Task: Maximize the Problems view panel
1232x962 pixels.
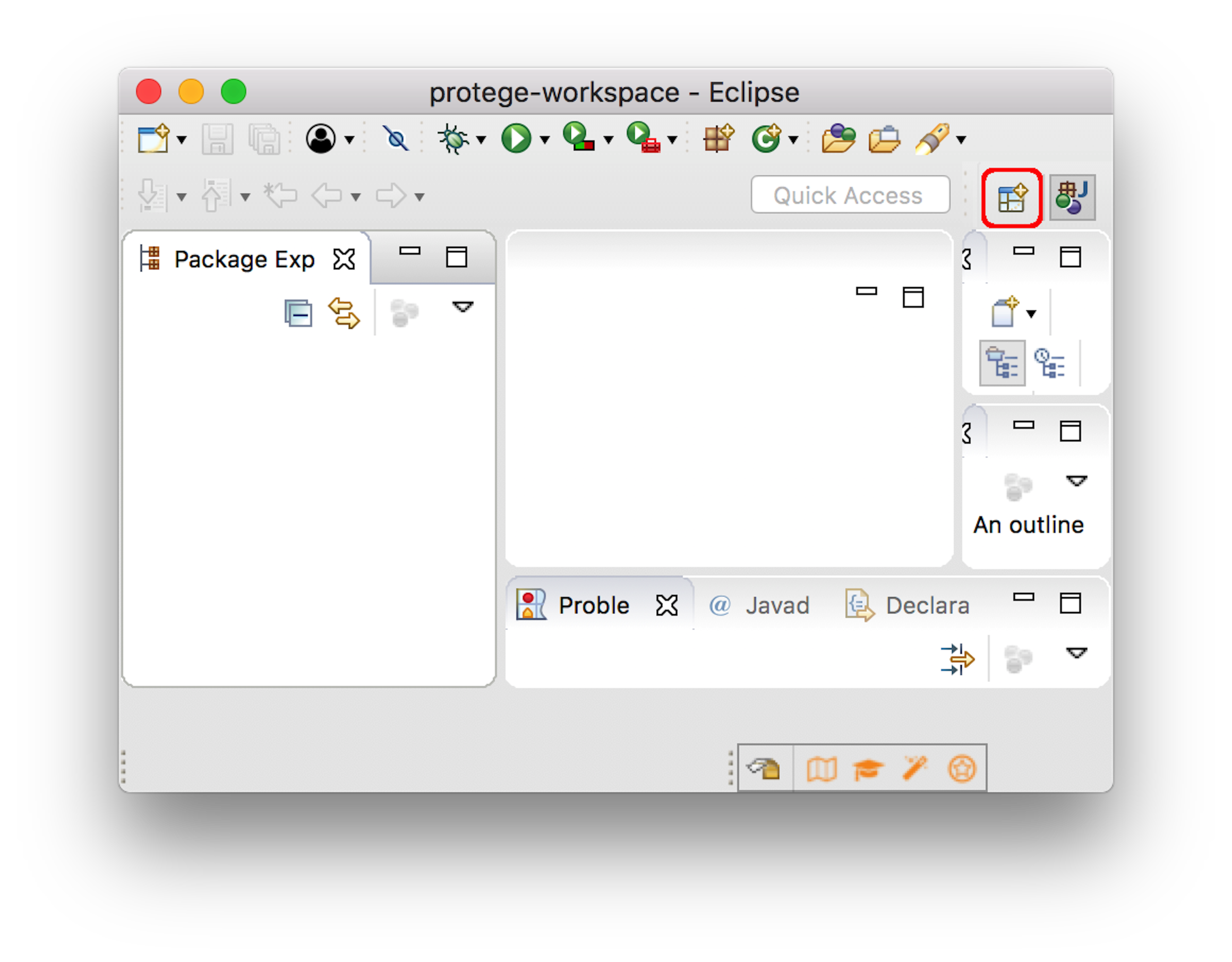Action: pos(1070,603)
